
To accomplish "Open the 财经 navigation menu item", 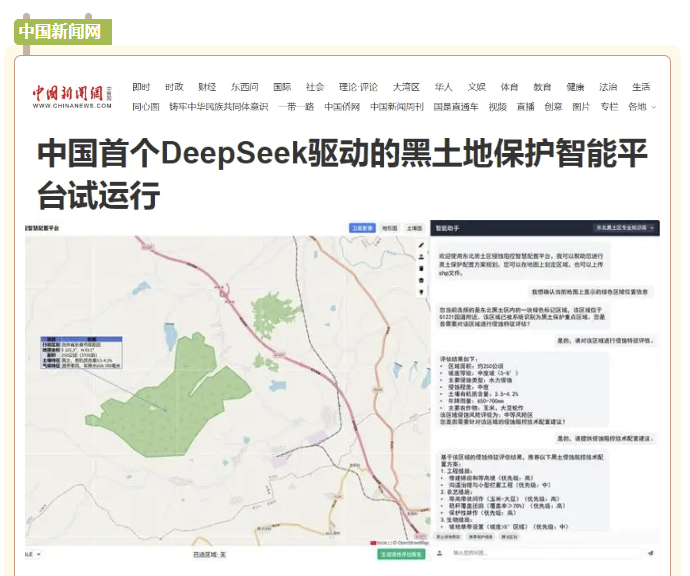I will point(207,87).
